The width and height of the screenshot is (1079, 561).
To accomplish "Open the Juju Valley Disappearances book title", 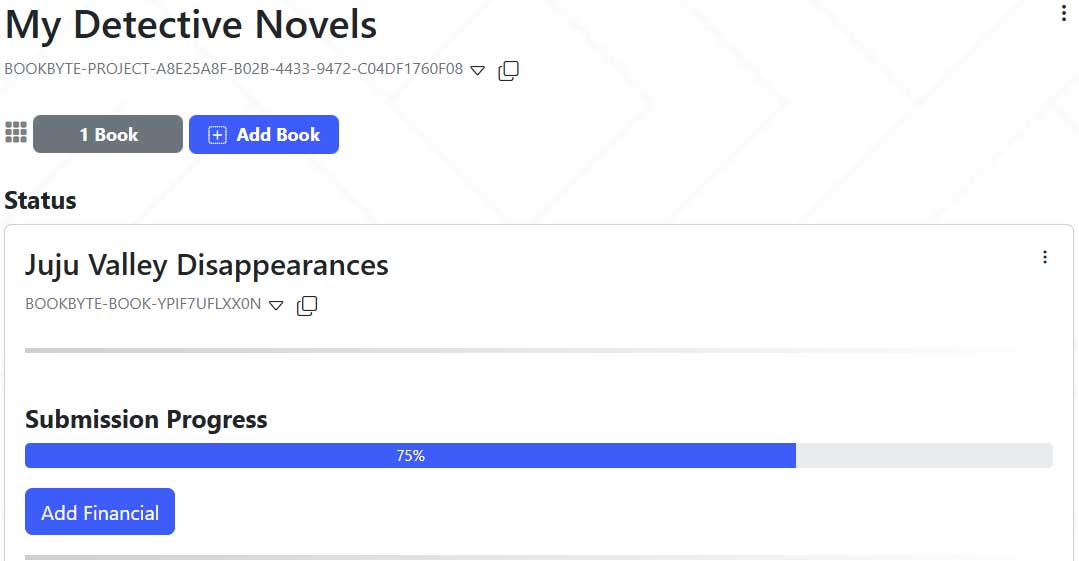I will (207, 265).
